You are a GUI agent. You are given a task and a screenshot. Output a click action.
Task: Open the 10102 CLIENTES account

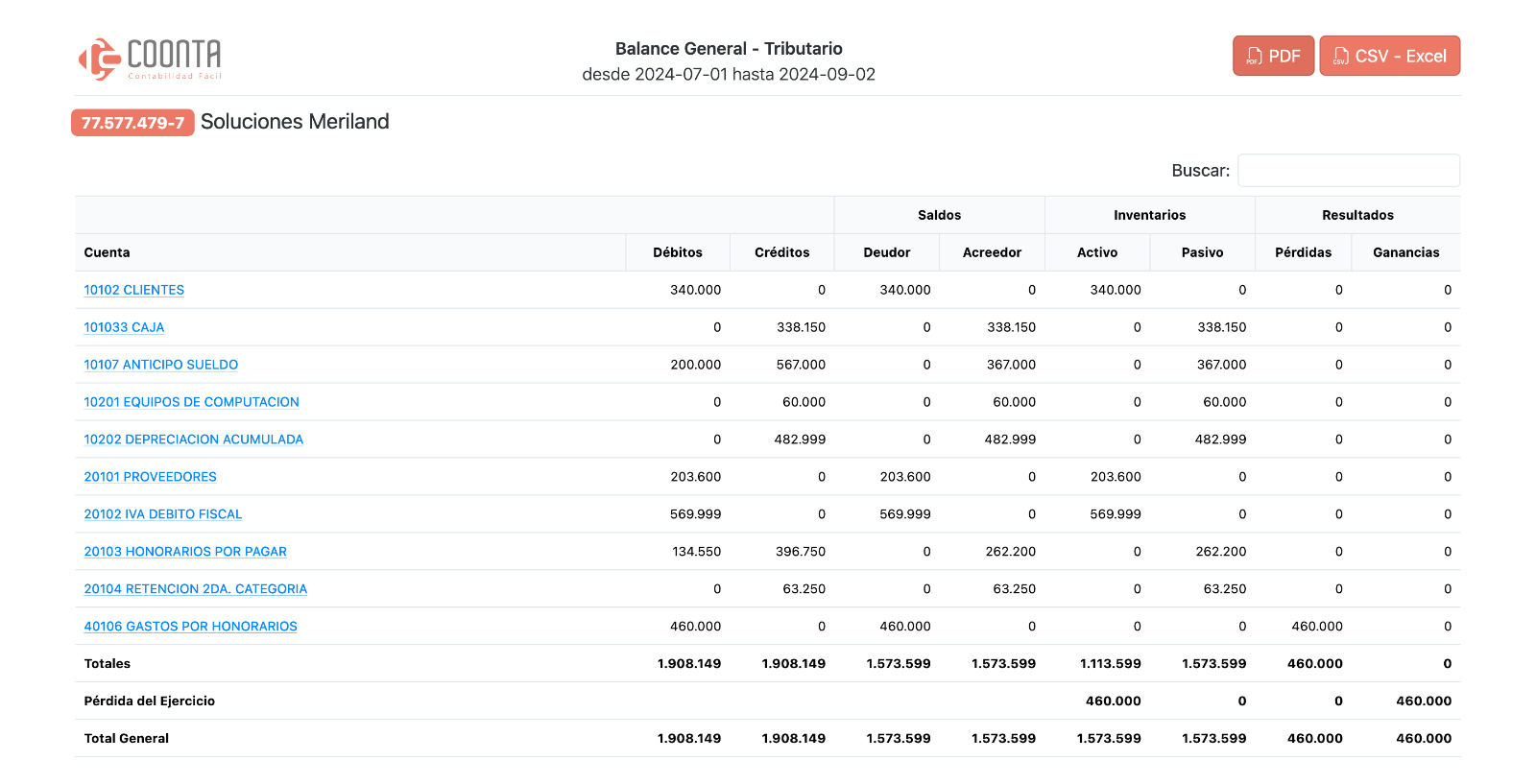click(133, 290)
